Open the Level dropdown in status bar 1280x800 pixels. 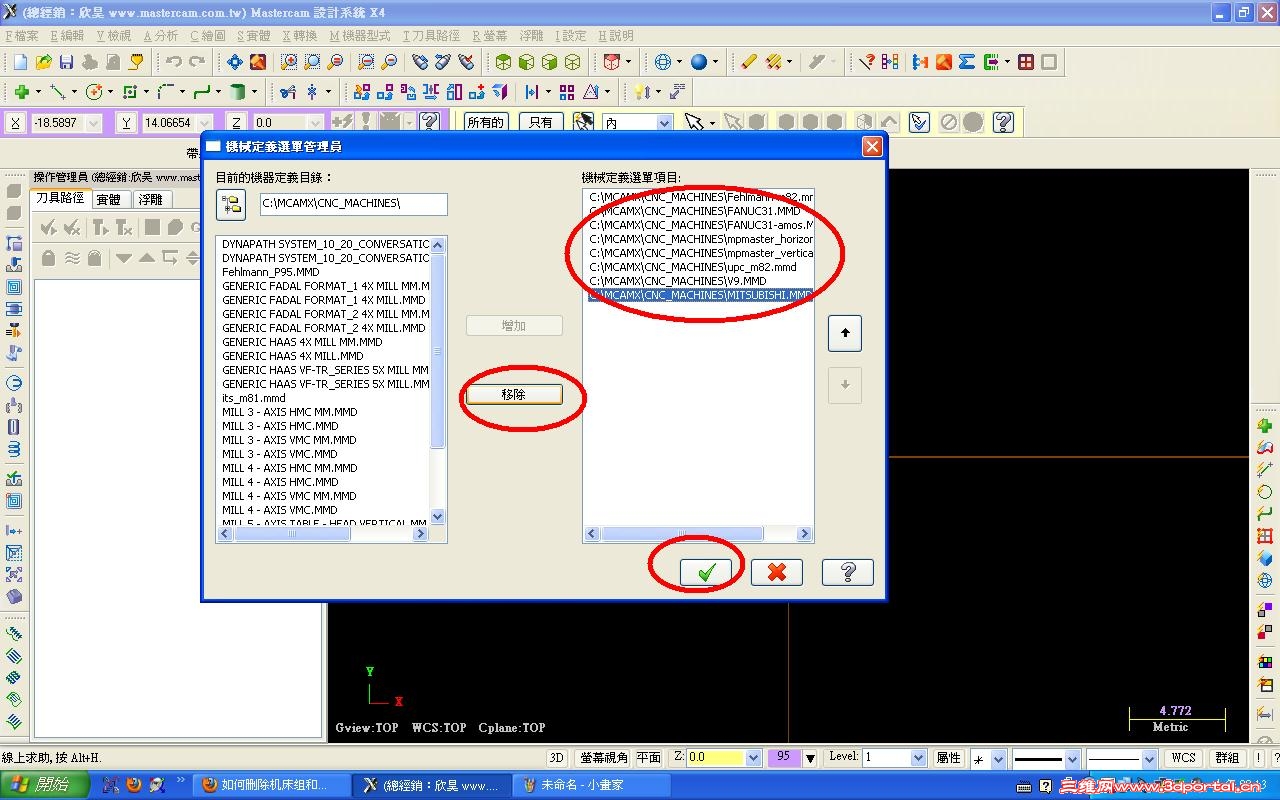coord(918,758)
